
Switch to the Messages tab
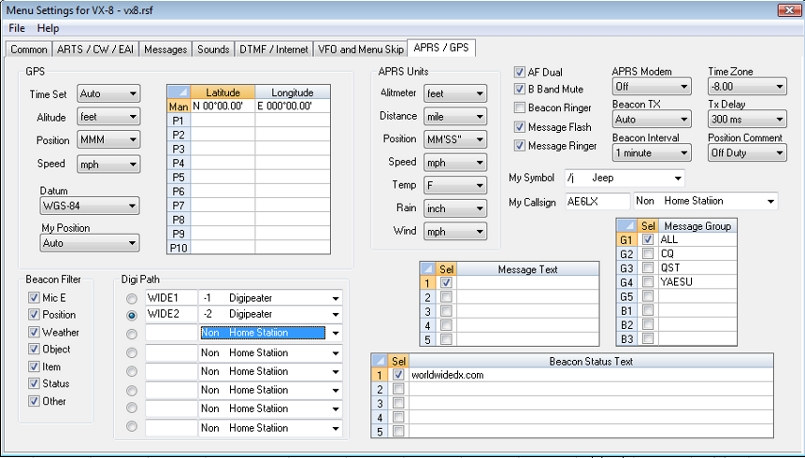167,48
